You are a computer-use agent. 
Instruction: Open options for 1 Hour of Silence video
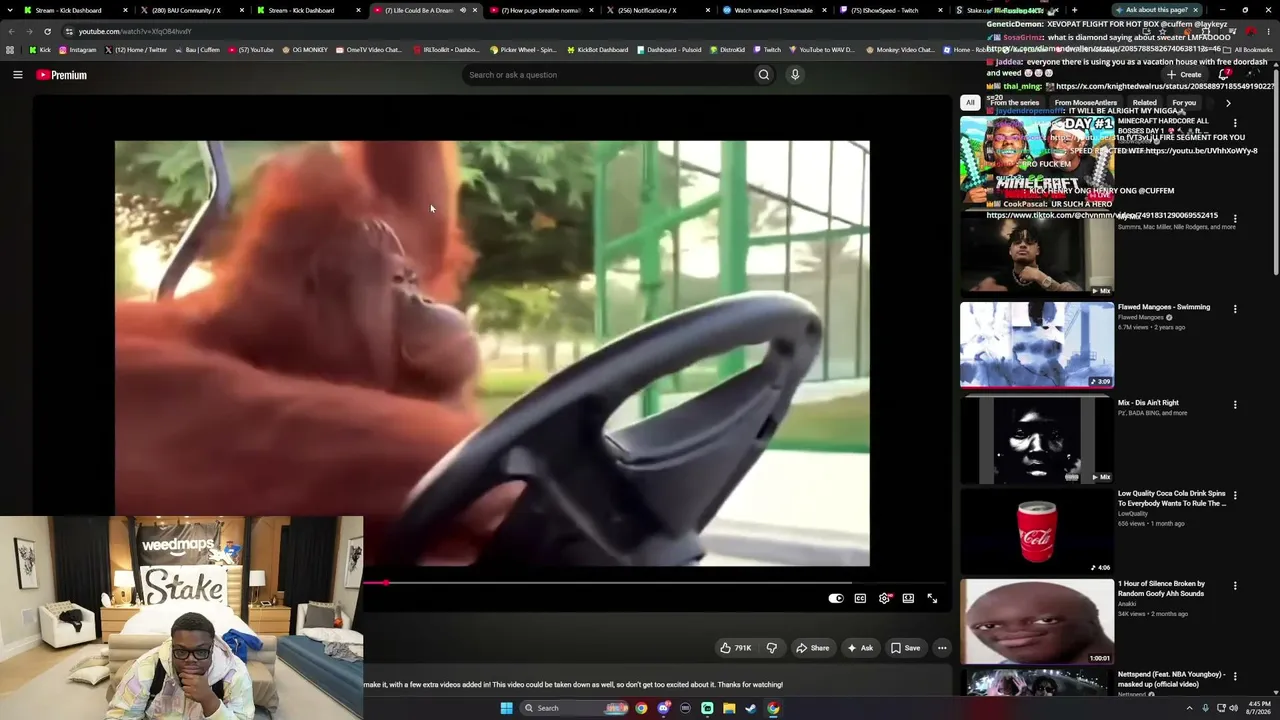[1235, 585]
